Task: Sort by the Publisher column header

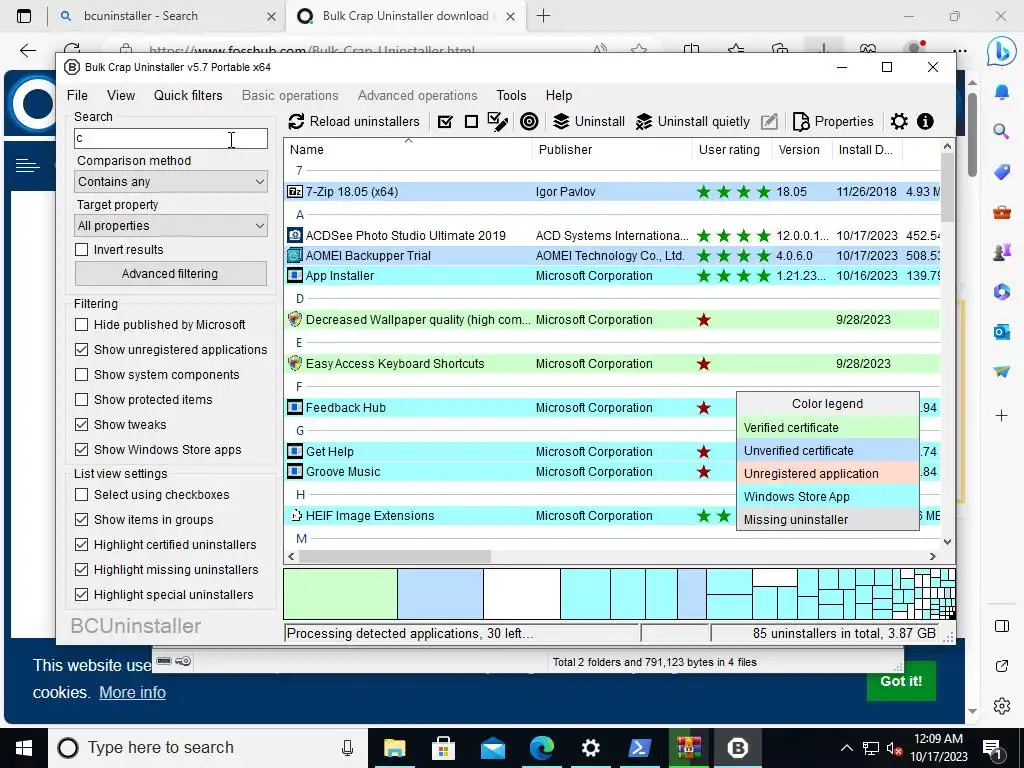Action: (612, 150)
